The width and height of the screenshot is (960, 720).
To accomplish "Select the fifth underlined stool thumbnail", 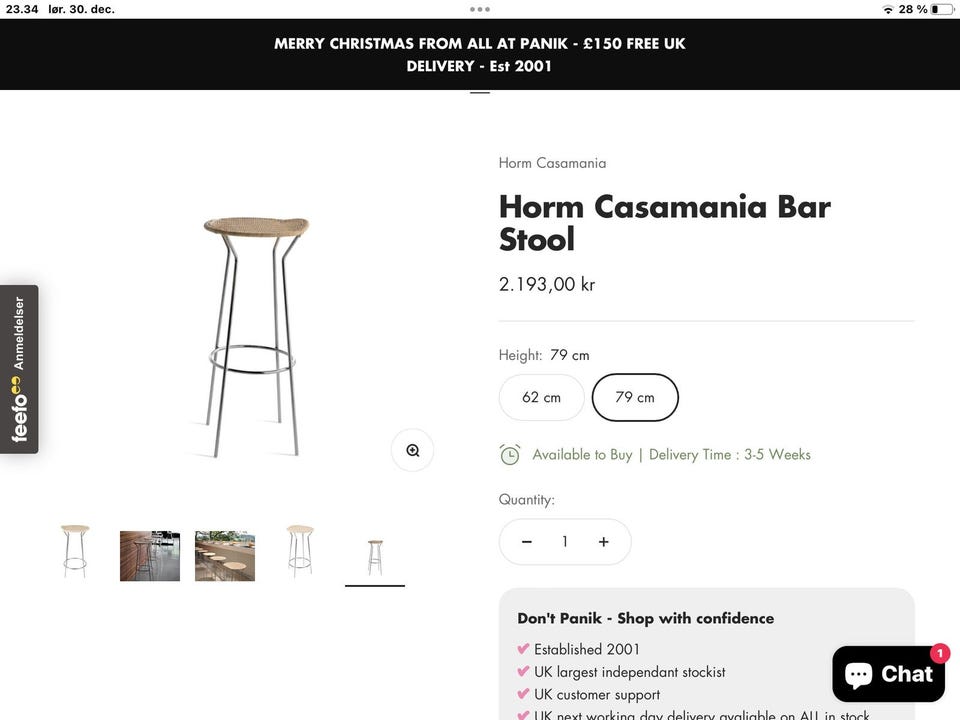I will (375, 556).
